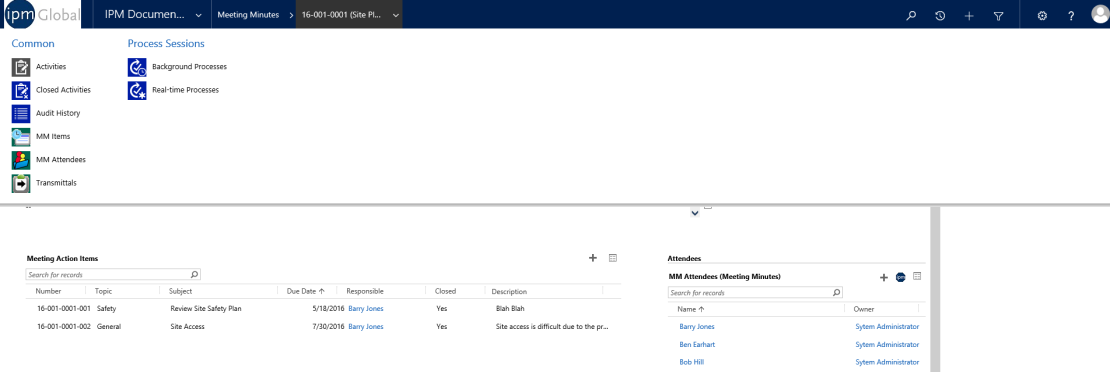Expand the 16-001-0001 record dropdown chevron
Image resolution: width=1110 pixels, height=372 pixels.
pos(395,15)
